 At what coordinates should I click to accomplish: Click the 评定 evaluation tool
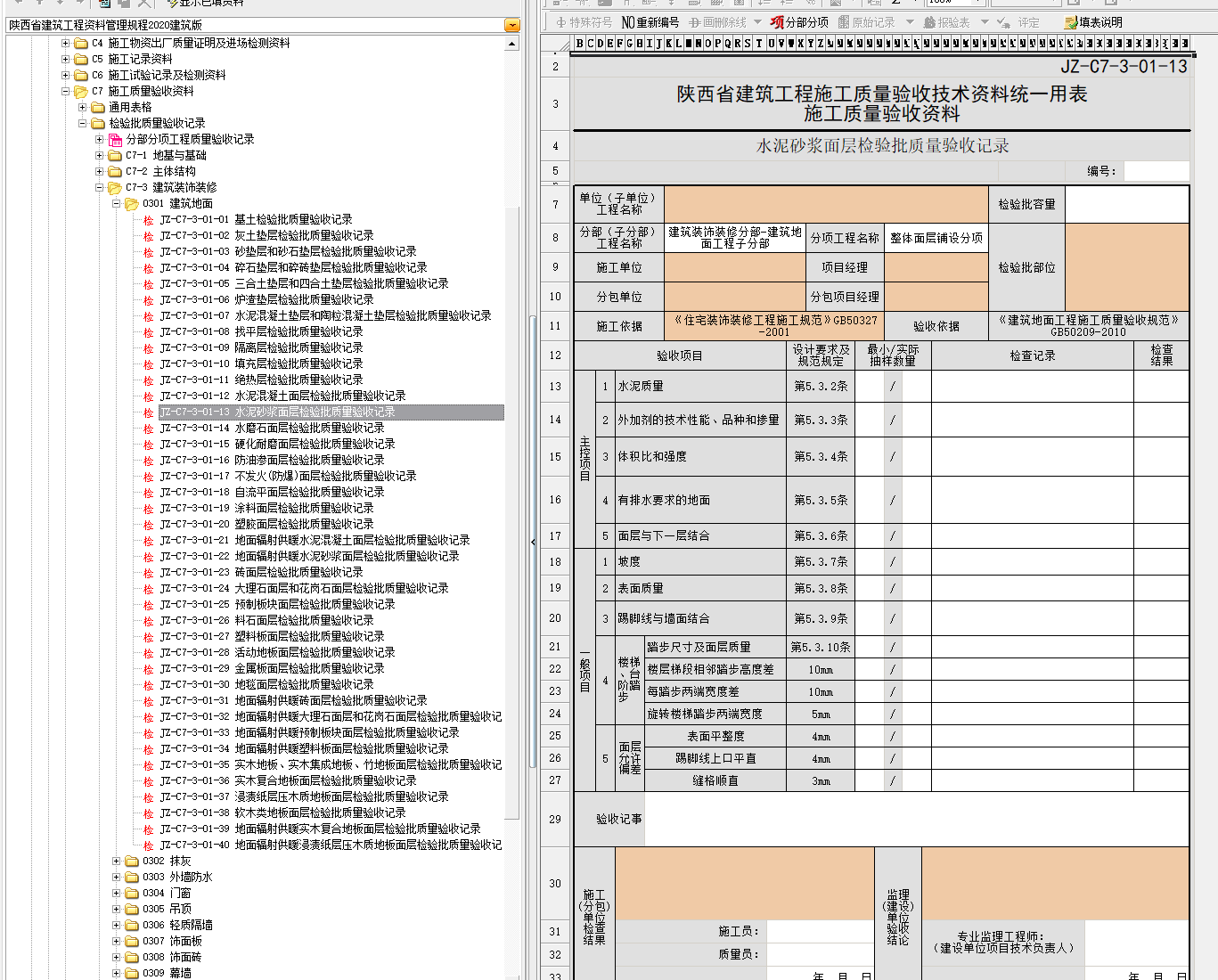click(1018, 22)
